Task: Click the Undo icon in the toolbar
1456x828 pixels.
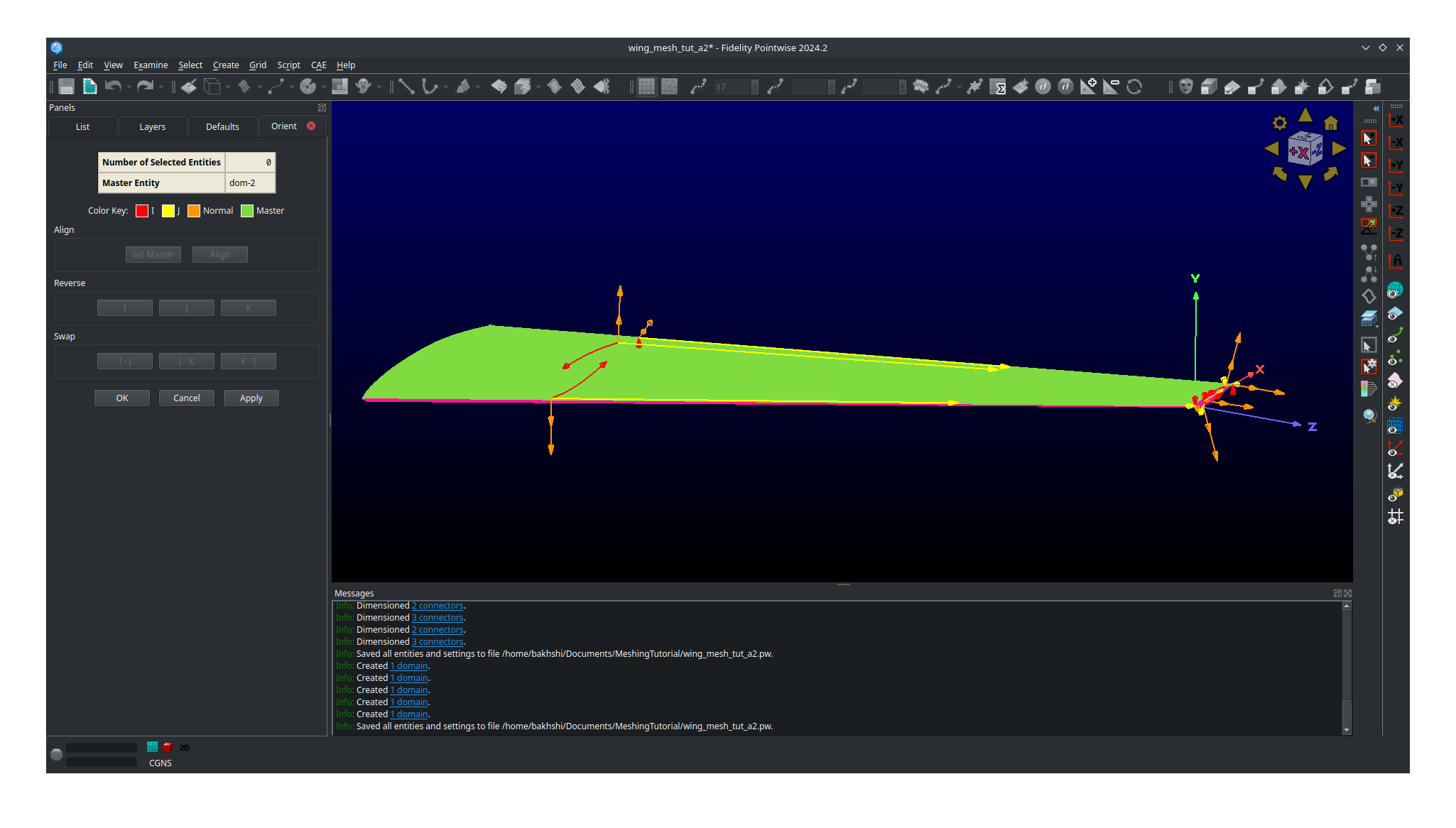Action: [x=113, y=86]
